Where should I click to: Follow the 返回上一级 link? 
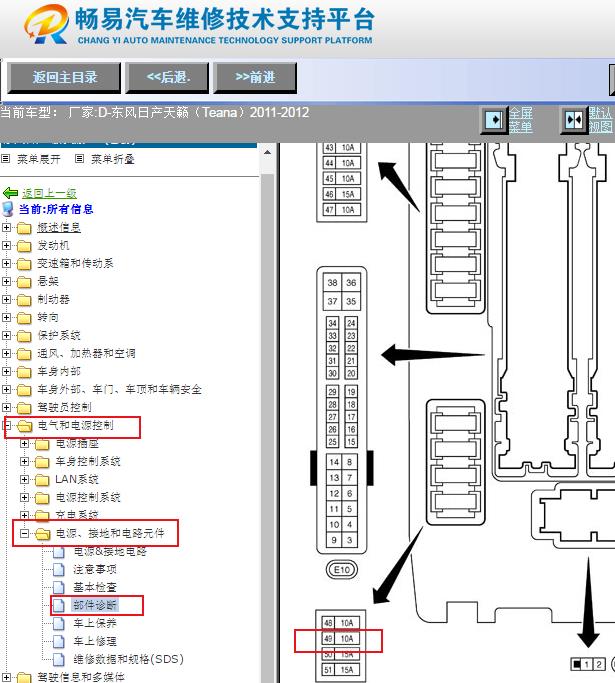(49, 193)
